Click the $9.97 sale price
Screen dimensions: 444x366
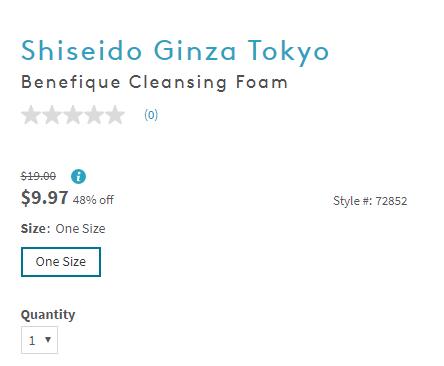45,198
